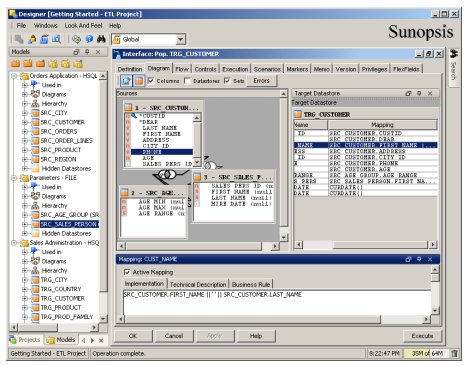
Task: Open the Global context dropdown
Action: [180, 39]
